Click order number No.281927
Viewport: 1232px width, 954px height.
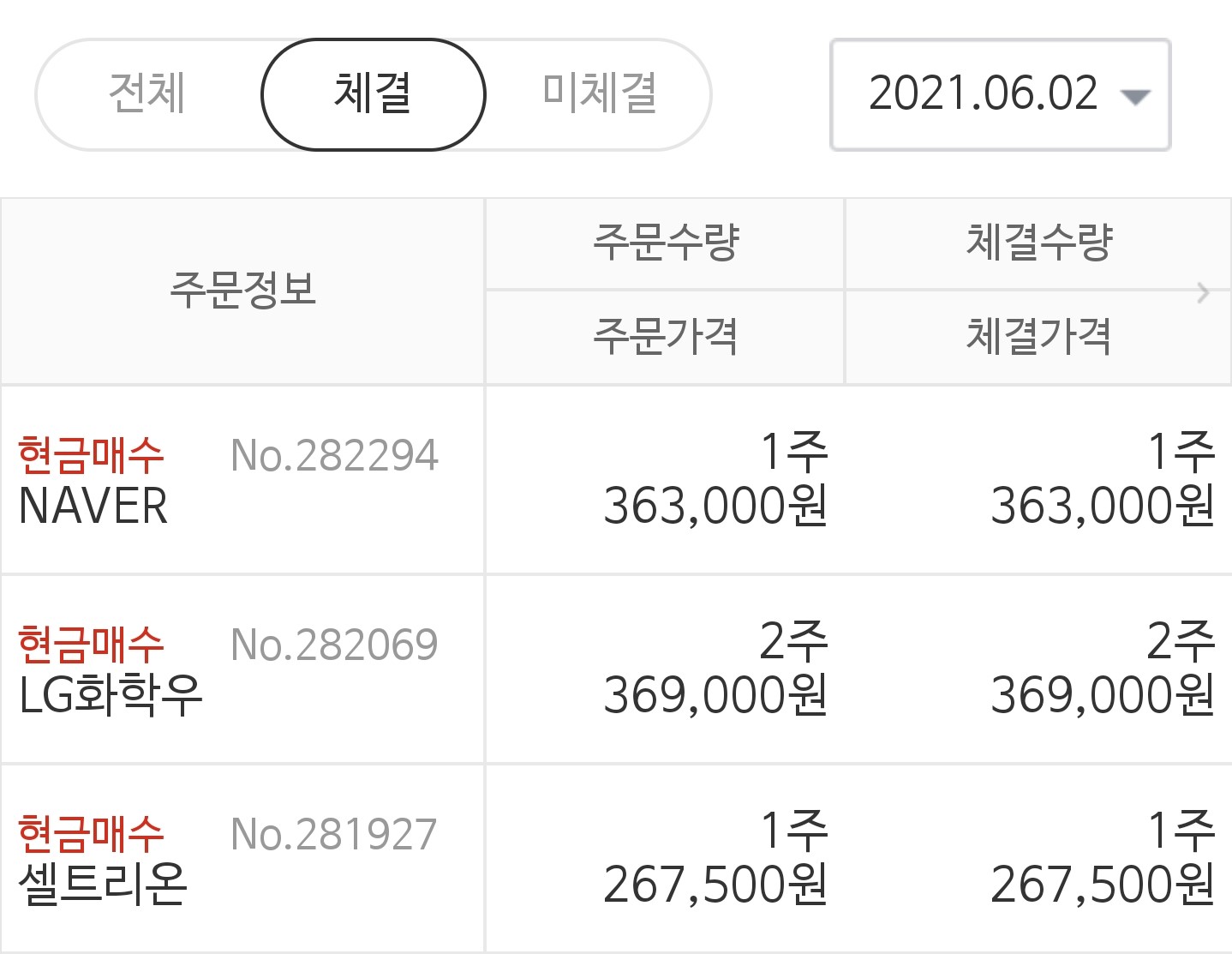pyautogui.click(x=334, y=834)
